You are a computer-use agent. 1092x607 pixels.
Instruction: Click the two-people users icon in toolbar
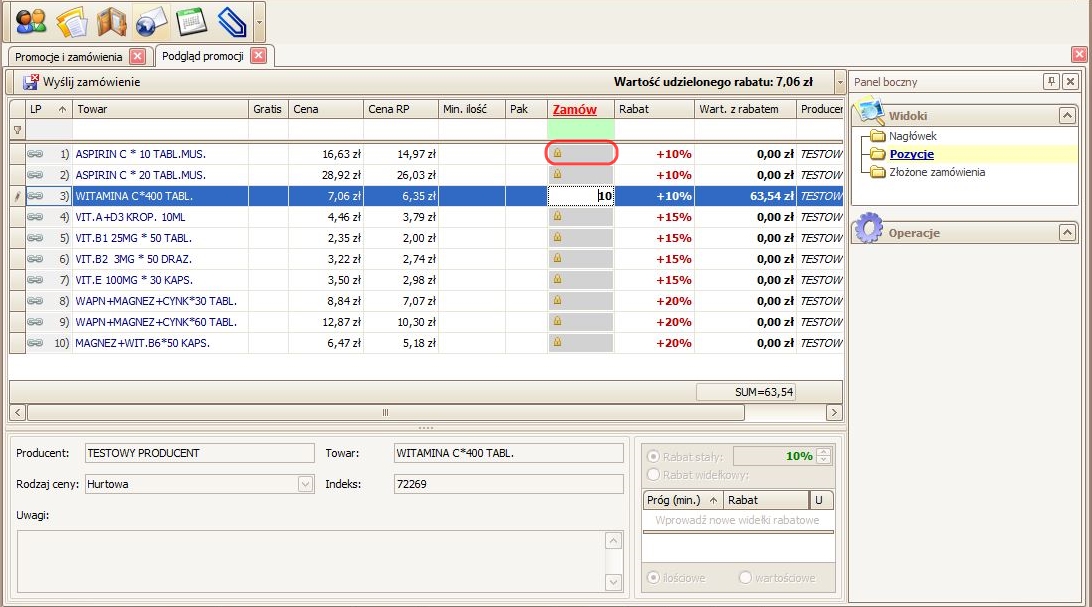click(31, 20)
